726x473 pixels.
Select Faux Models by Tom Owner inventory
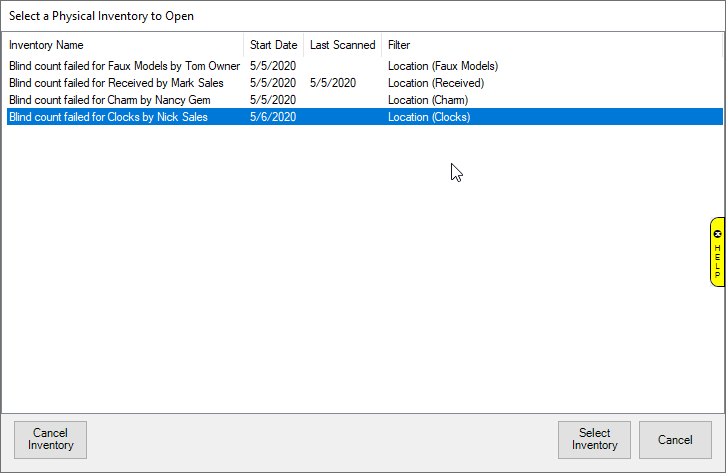click(x=124, y=66)
